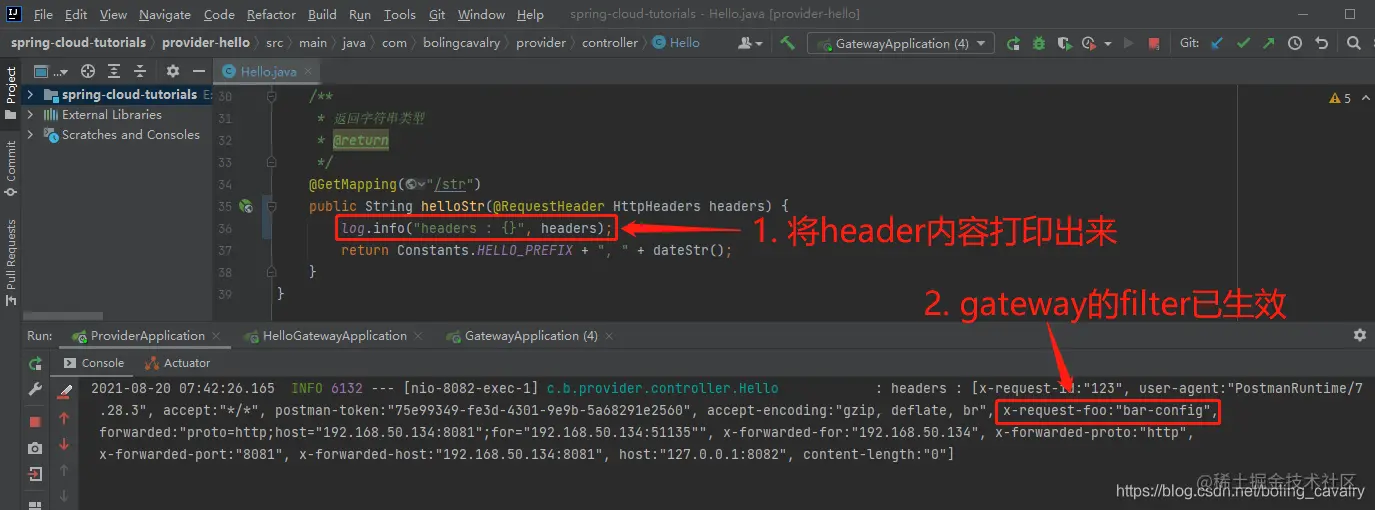Click Git Commit checkmark icon
The height and width of the screenshot is (510, 1375).
(x=1243, y=43)
